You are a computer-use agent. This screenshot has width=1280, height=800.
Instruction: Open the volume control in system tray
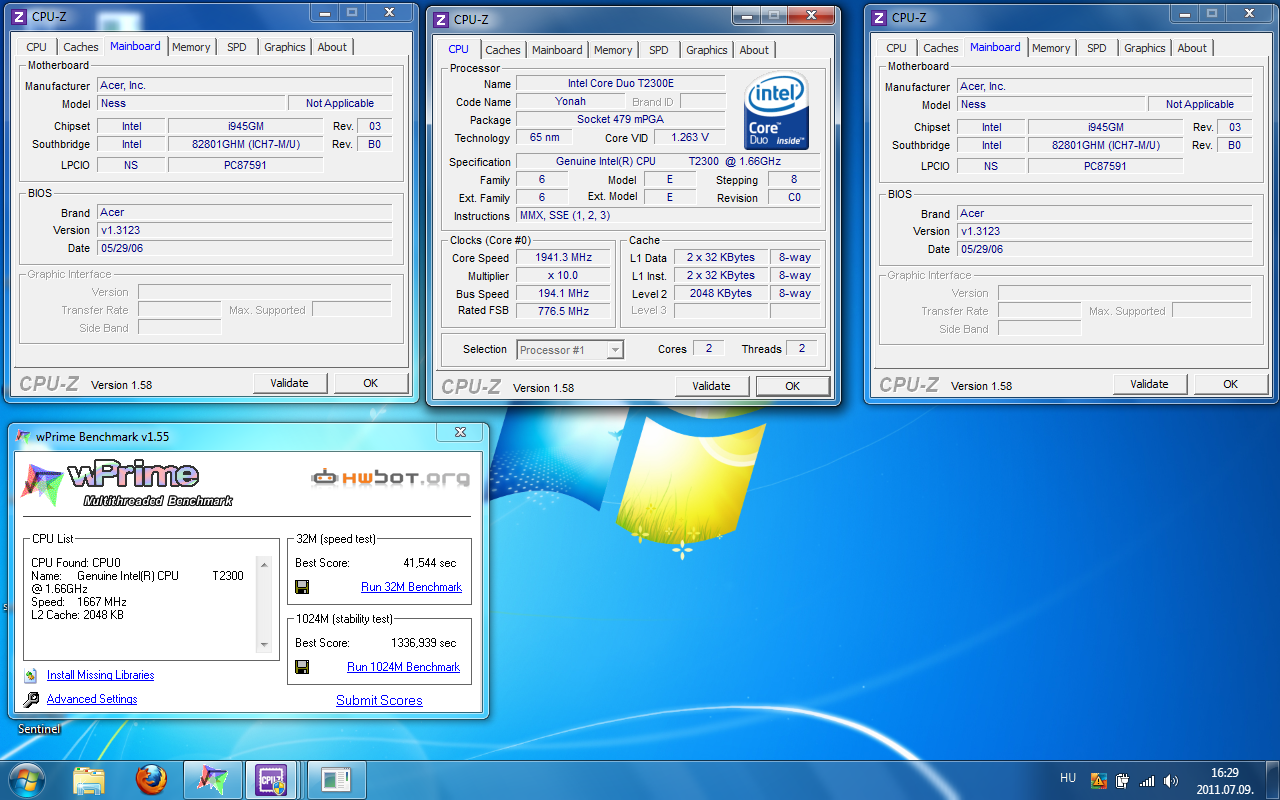1171,781
